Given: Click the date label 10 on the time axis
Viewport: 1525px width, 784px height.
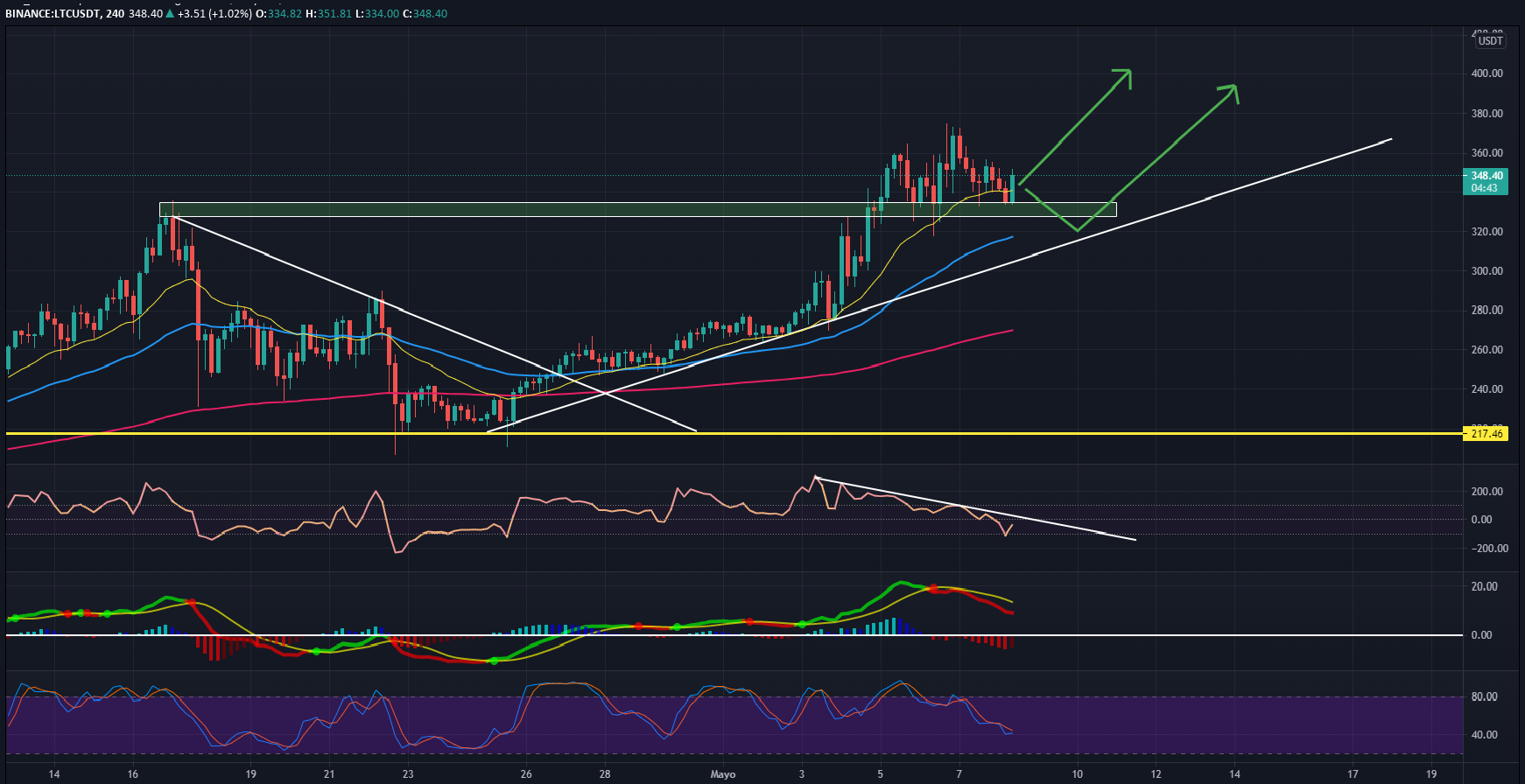Looking at the screenshot, I should point(1078,774).
